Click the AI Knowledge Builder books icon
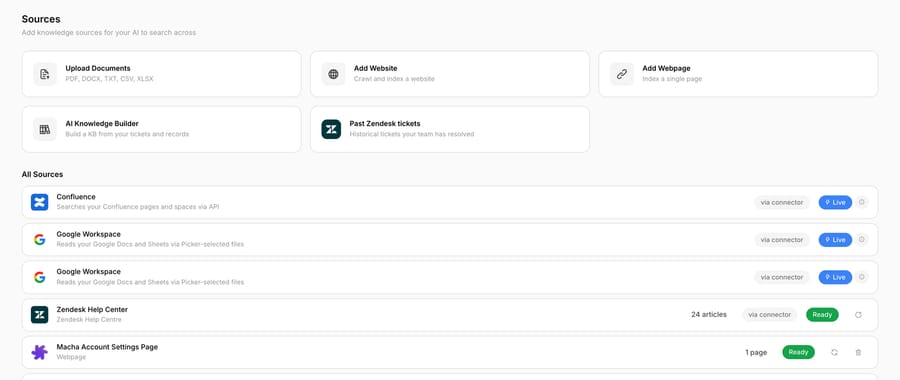The image size is (900, 380). (45, 129)
